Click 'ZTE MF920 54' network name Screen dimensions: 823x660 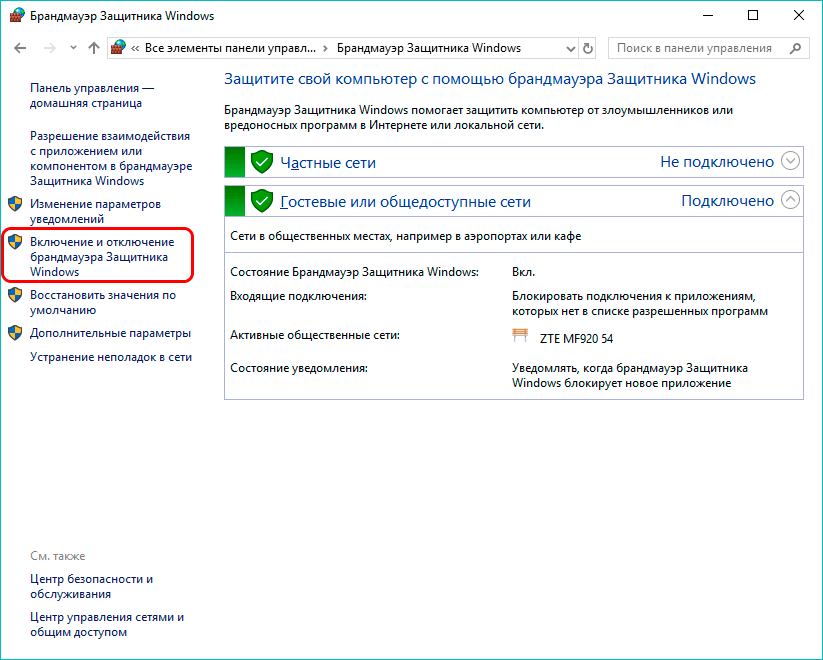coord(576,339)
